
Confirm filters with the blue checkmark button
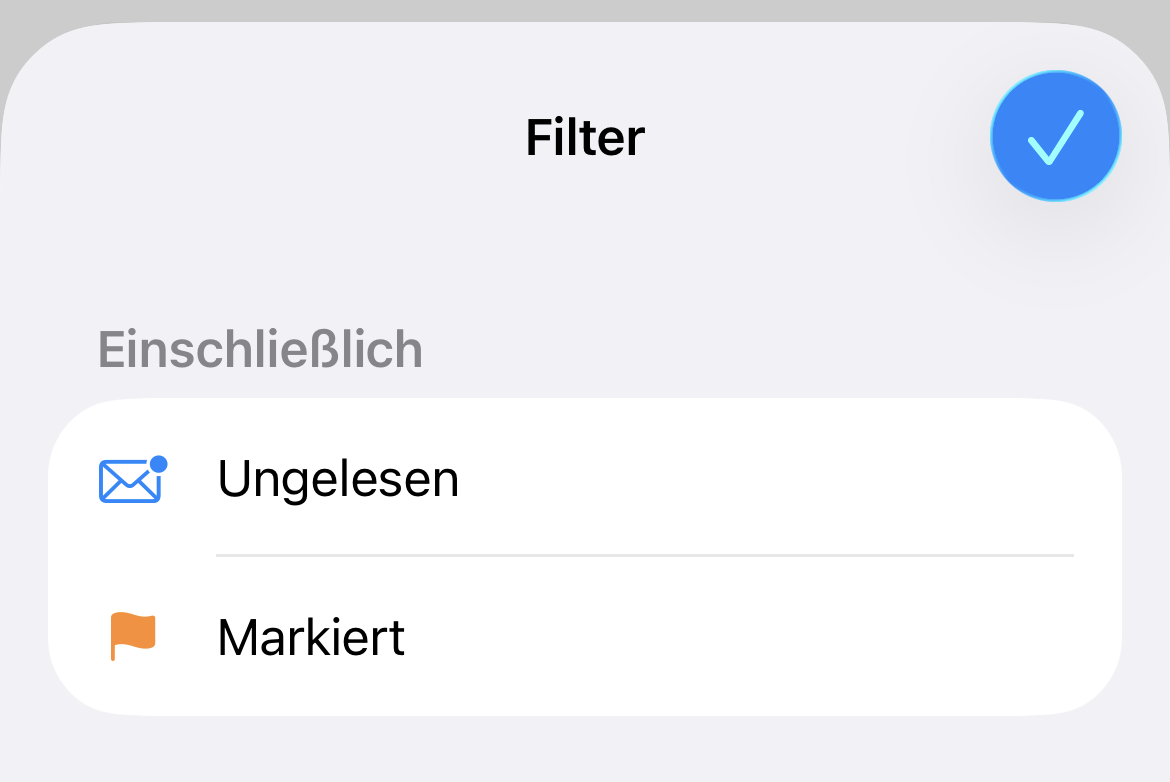[x=1055, y=136]
